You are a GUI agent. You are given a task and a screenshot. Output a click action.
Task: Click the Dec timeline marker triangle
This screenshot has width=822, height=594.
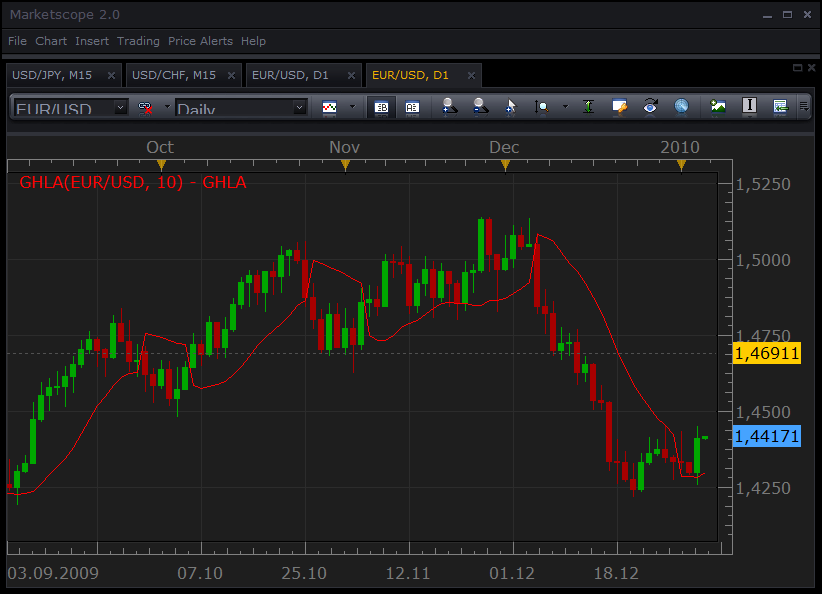505,166
